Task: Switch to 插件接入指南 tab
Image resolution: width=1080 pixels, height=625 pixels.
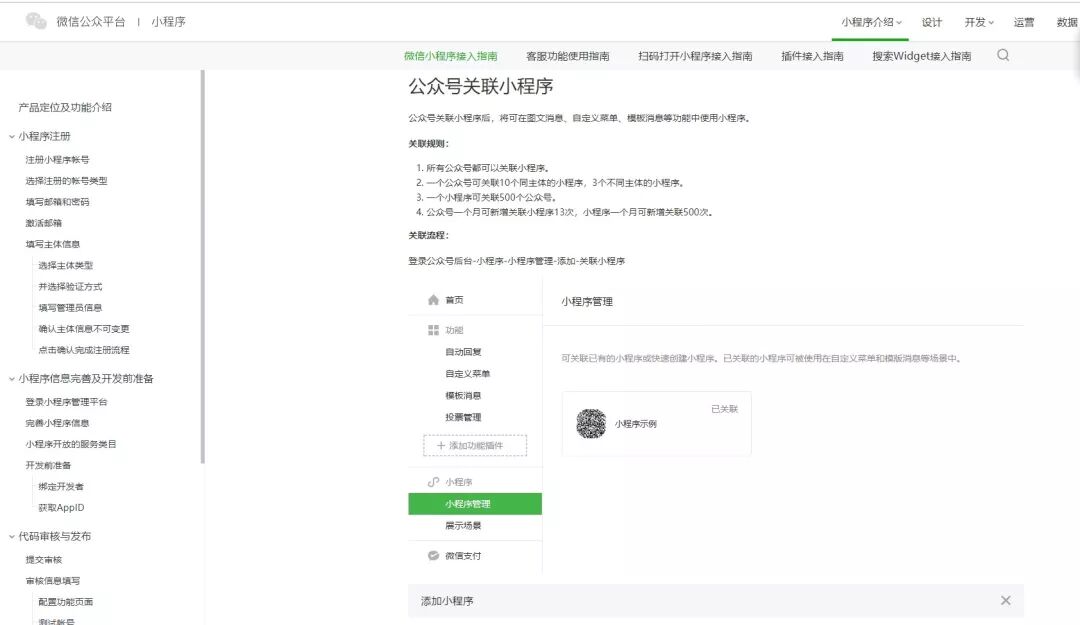Action: [812, 56]
